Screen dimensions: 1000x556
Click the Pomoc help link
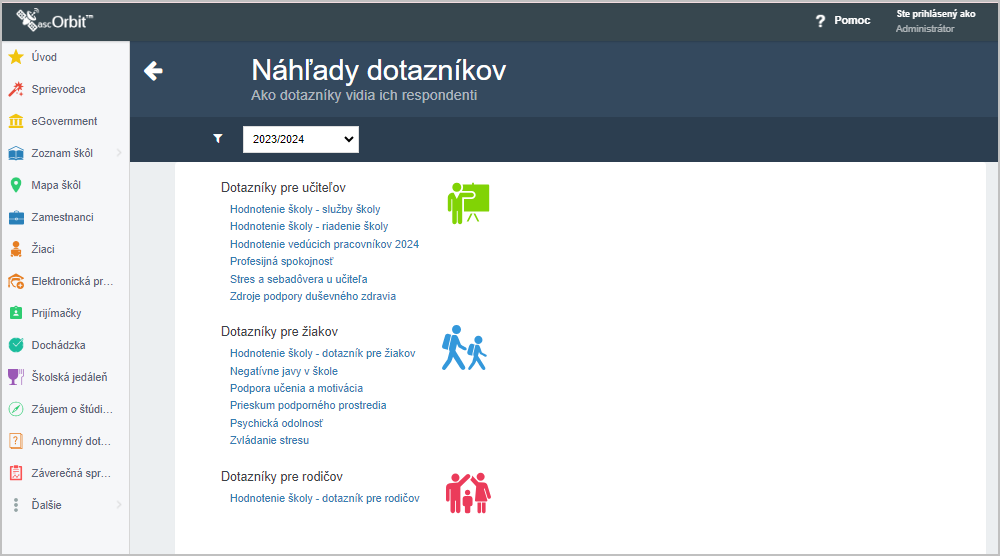pyautogui.click(x=852, y=20)
